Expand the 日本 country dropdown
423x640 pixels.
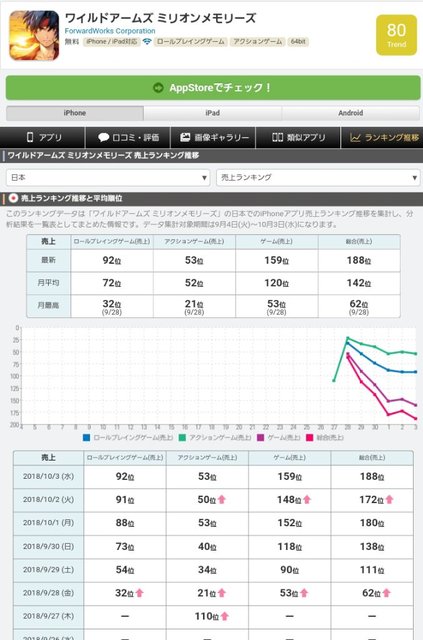pyautogui.click(x=108, y=178)
